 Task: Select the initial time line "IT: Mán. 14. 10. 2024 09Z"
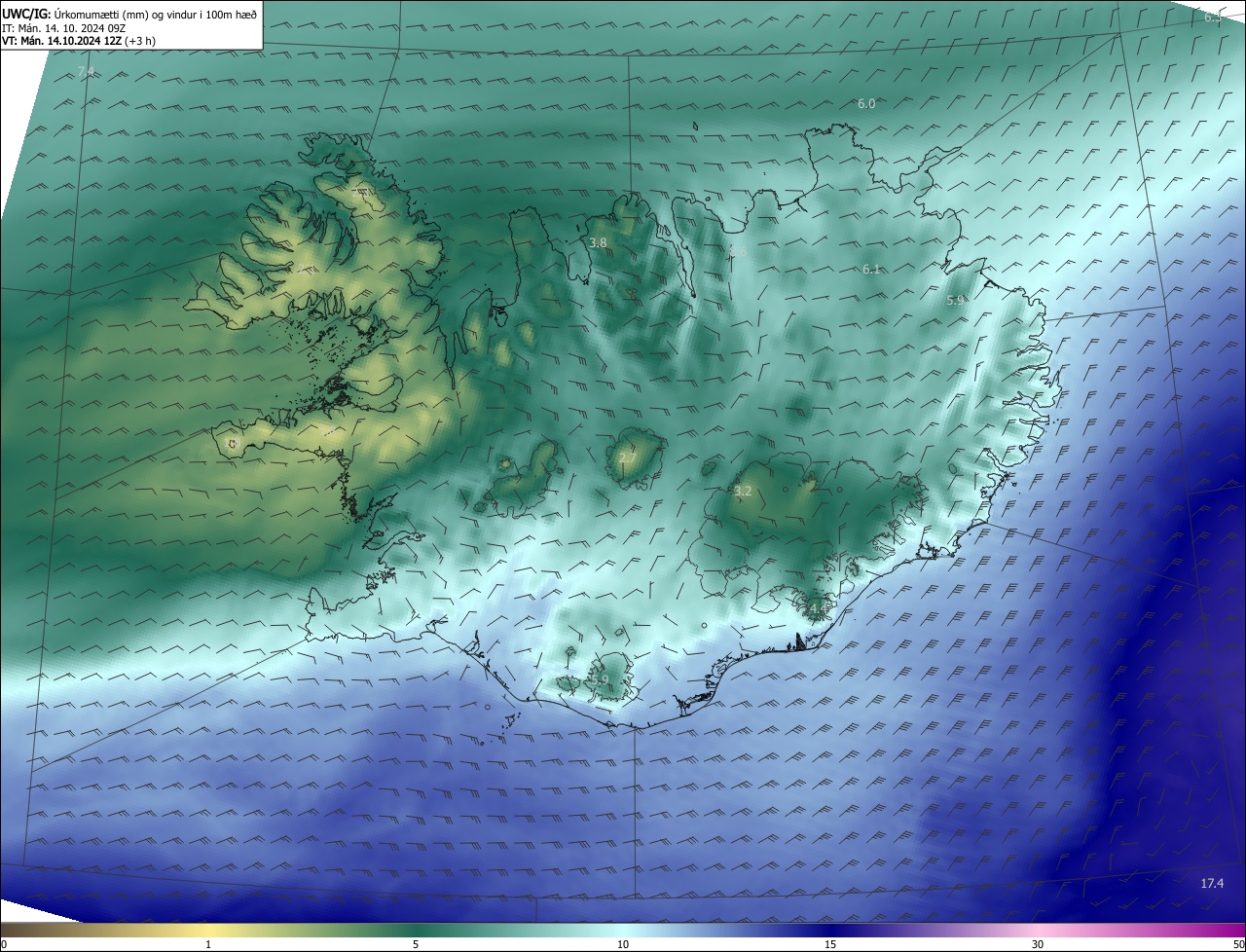click(63, 28)
